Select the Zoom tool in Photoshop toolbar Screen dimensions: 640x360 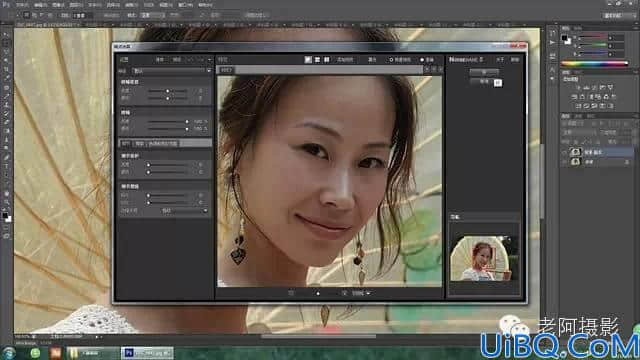[x=6, y=202]
